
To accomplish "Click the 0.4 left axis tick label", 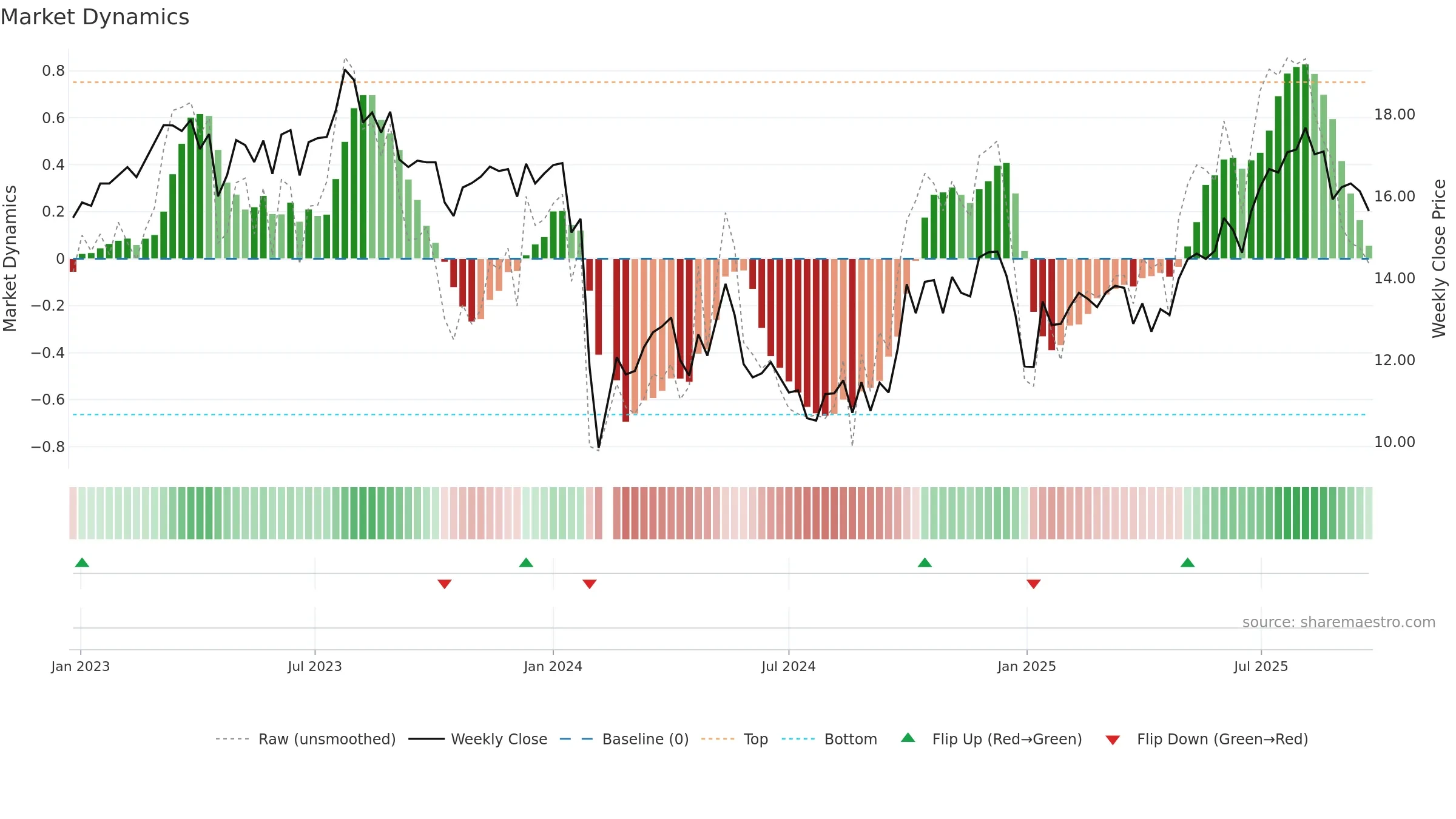I will pyautogui.click(x=53, y=165).
